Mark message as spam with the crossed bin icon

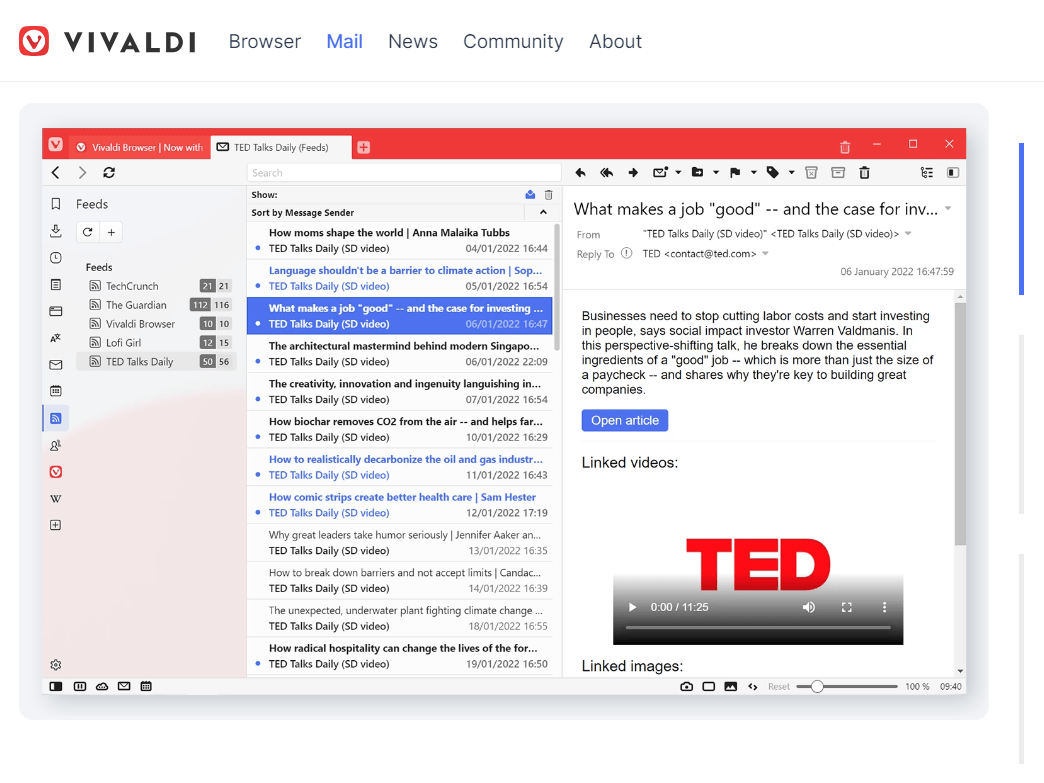(811, 172)
